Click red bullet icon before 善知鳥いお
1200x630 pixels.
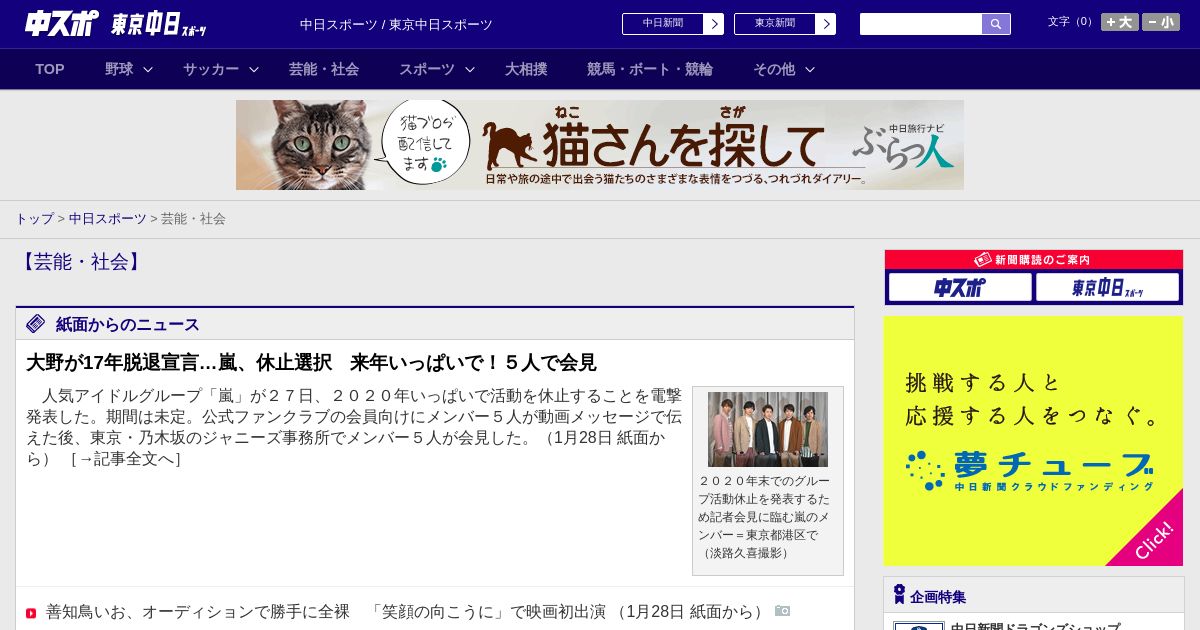31,613
